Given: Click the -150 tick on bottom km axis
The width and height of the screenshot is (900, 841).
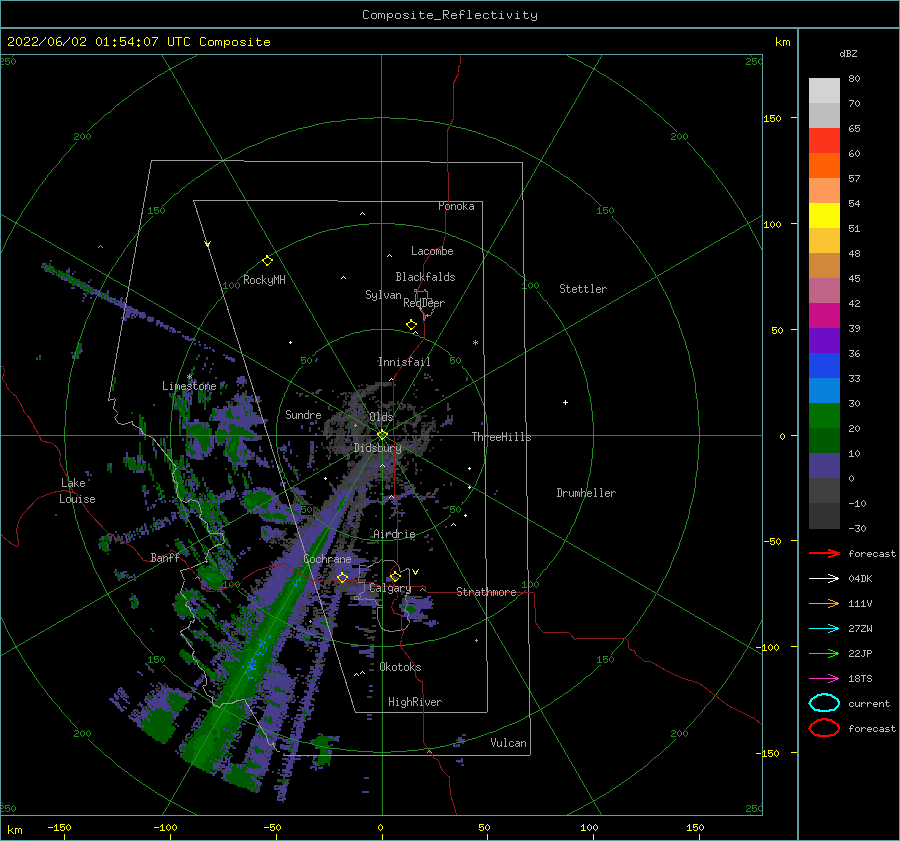Looking at the screenshot, I should pyautogui.click(x=59, y=827).
